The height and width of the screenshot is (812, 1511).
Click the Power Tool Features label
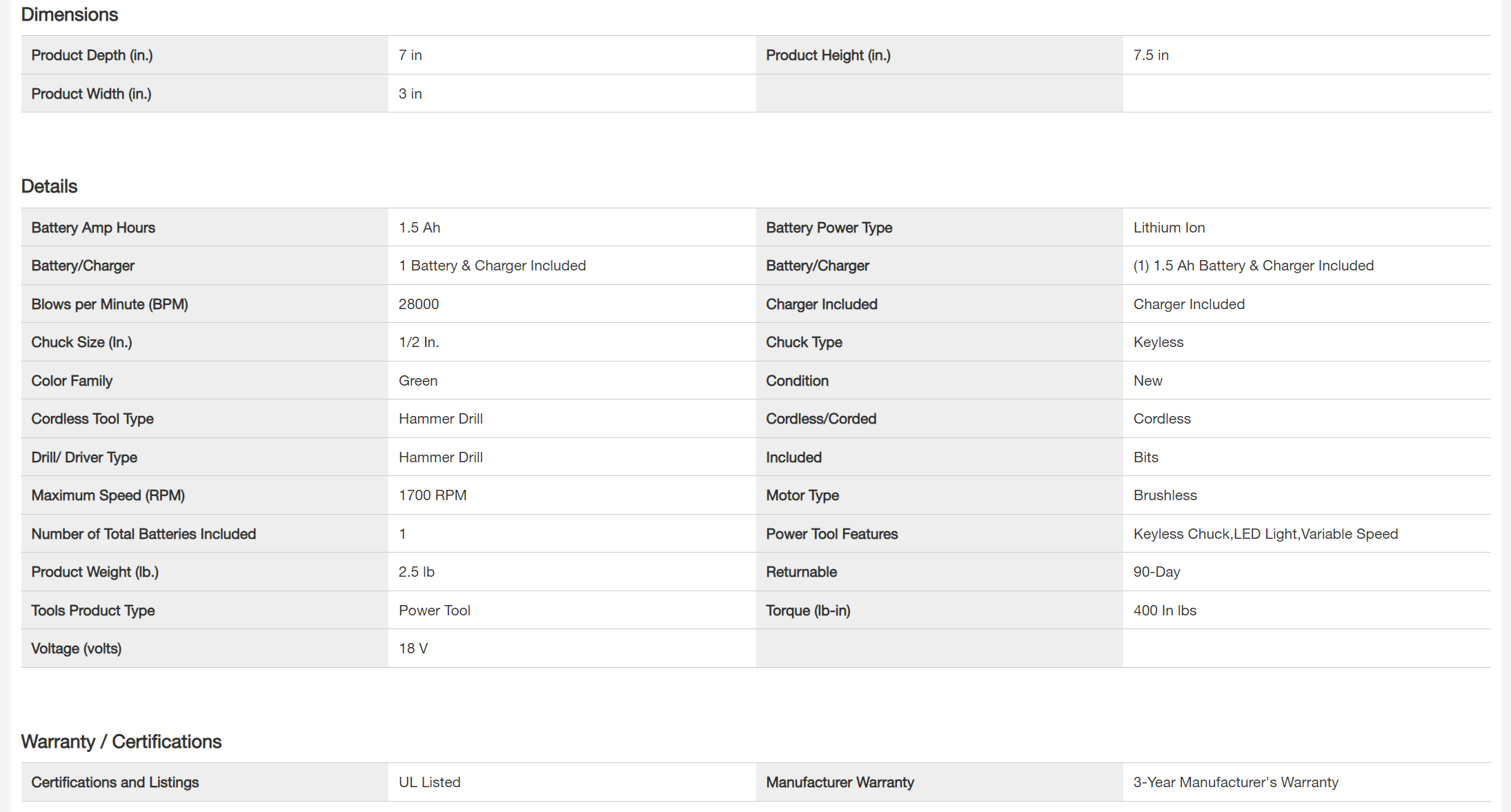831,534
